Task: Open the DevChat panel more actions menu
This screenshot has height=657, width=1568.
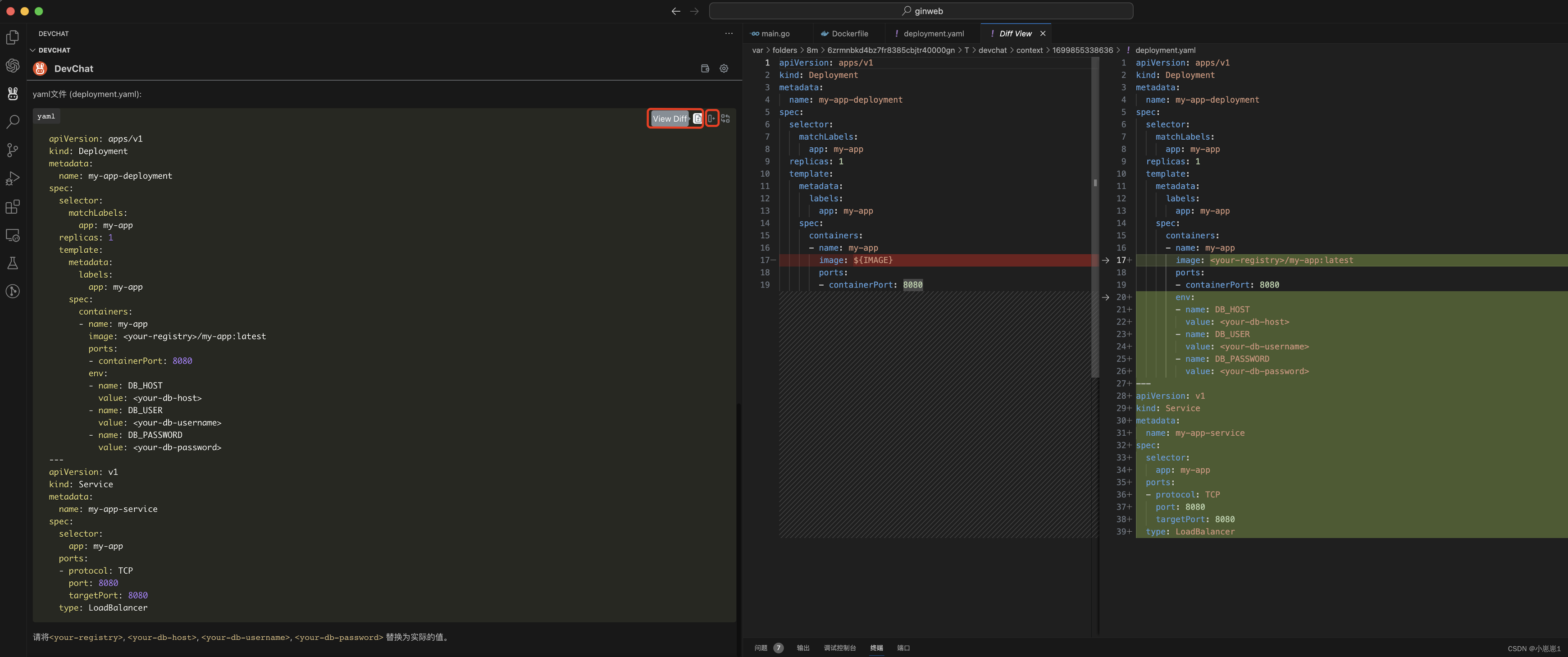Action: 729,33
